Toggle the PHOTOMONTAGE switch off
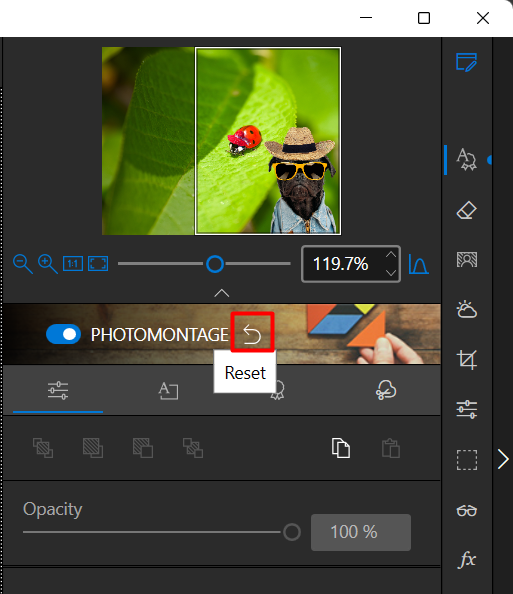 click(63, 334)
